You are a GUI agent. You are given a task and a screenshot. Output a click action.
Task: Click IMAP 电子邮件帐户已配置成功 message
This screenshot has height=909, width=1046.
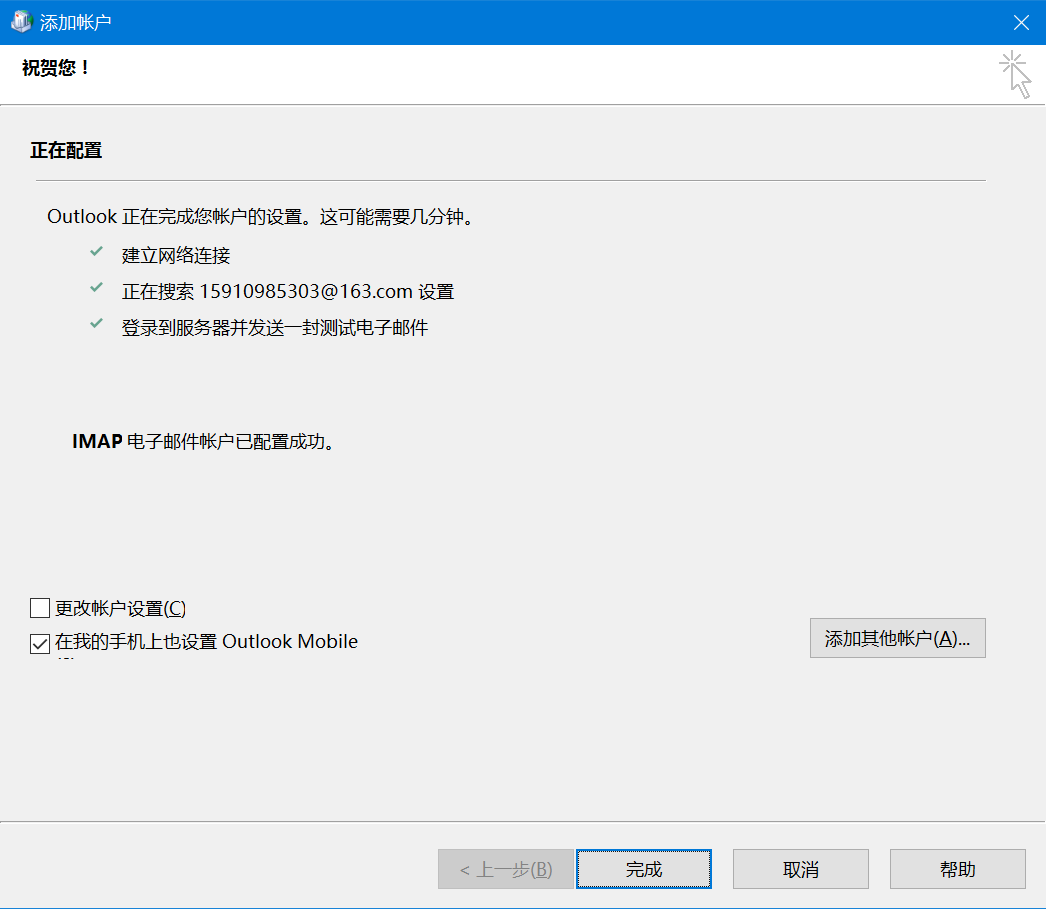(203, 441)
